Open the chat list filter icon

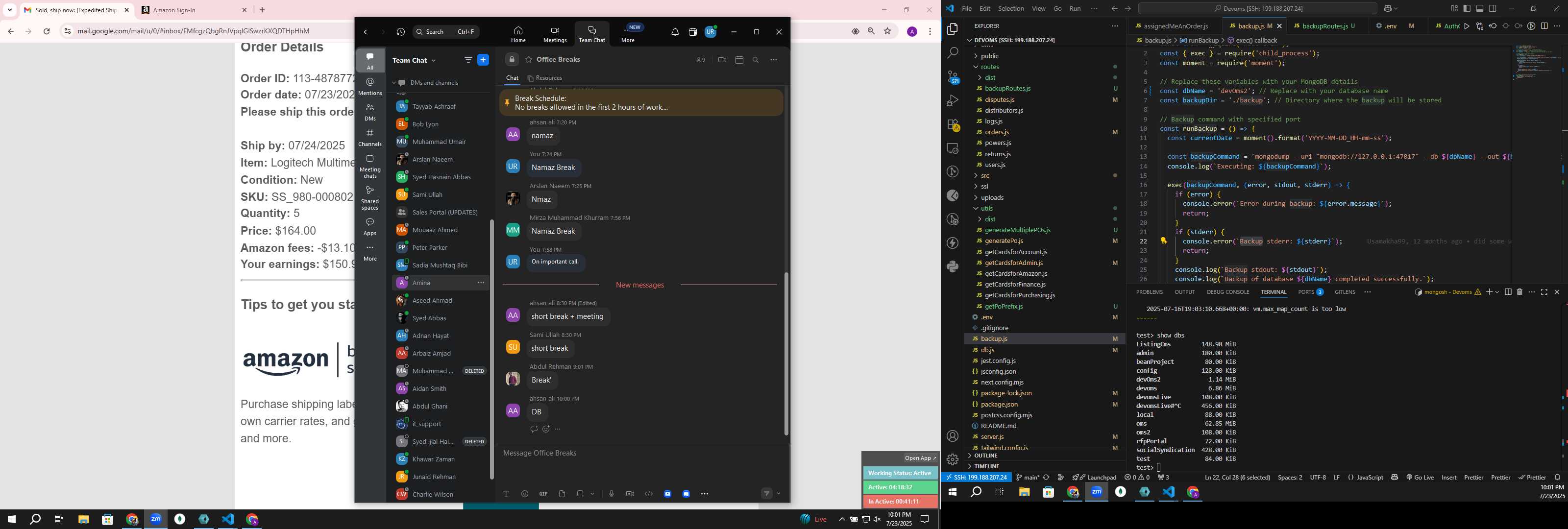pyautogui.click(x=467, y=60)
